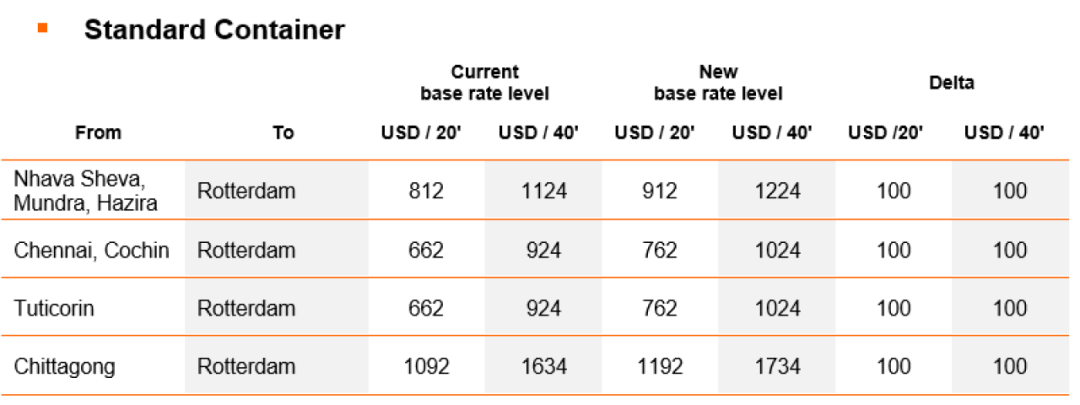Select Rotterdam in the Chittagong row
The image size is (1080, 405).
coord(246,366)
